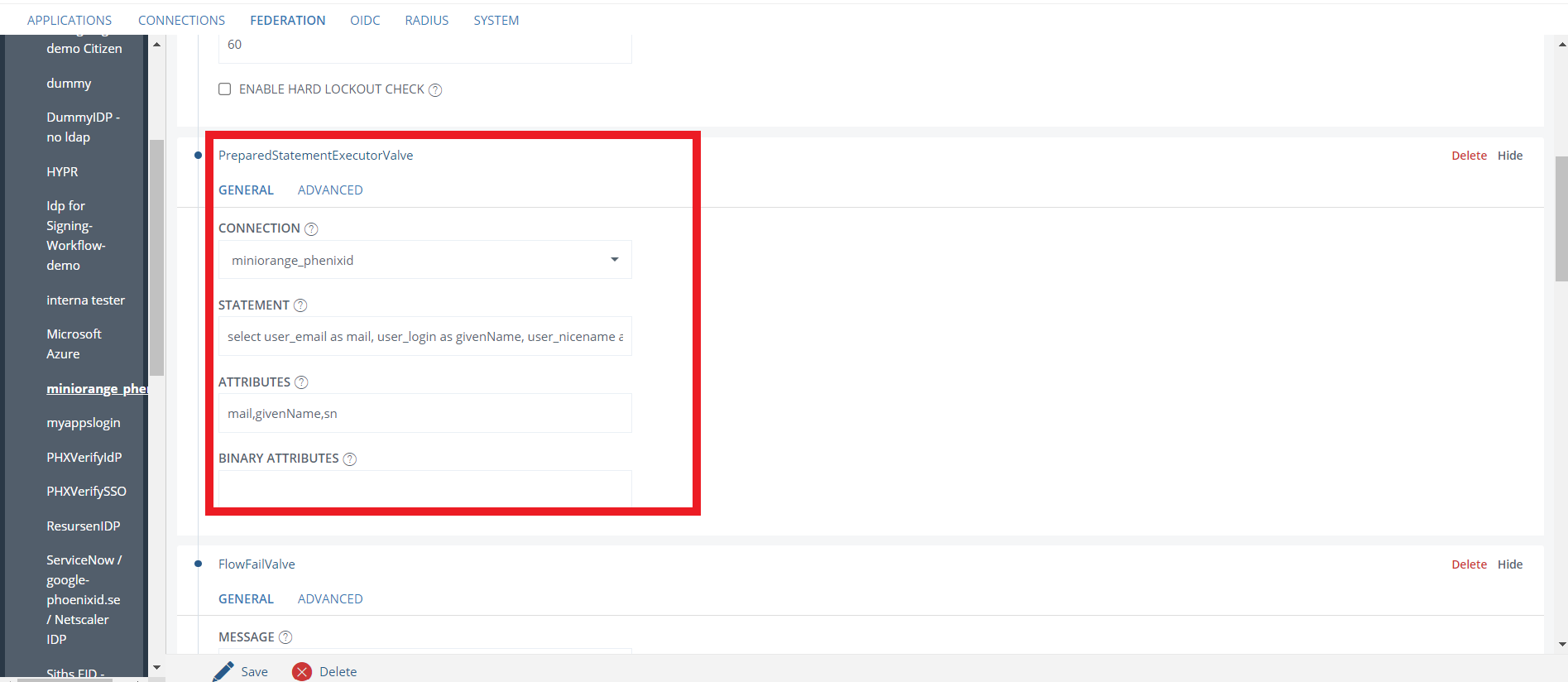Image resolution: width=1568 pixels, height=682 pixels.
Task: Switch to ADVANCED tab of FlowFailValve
Action: click(x=330, y=599)
